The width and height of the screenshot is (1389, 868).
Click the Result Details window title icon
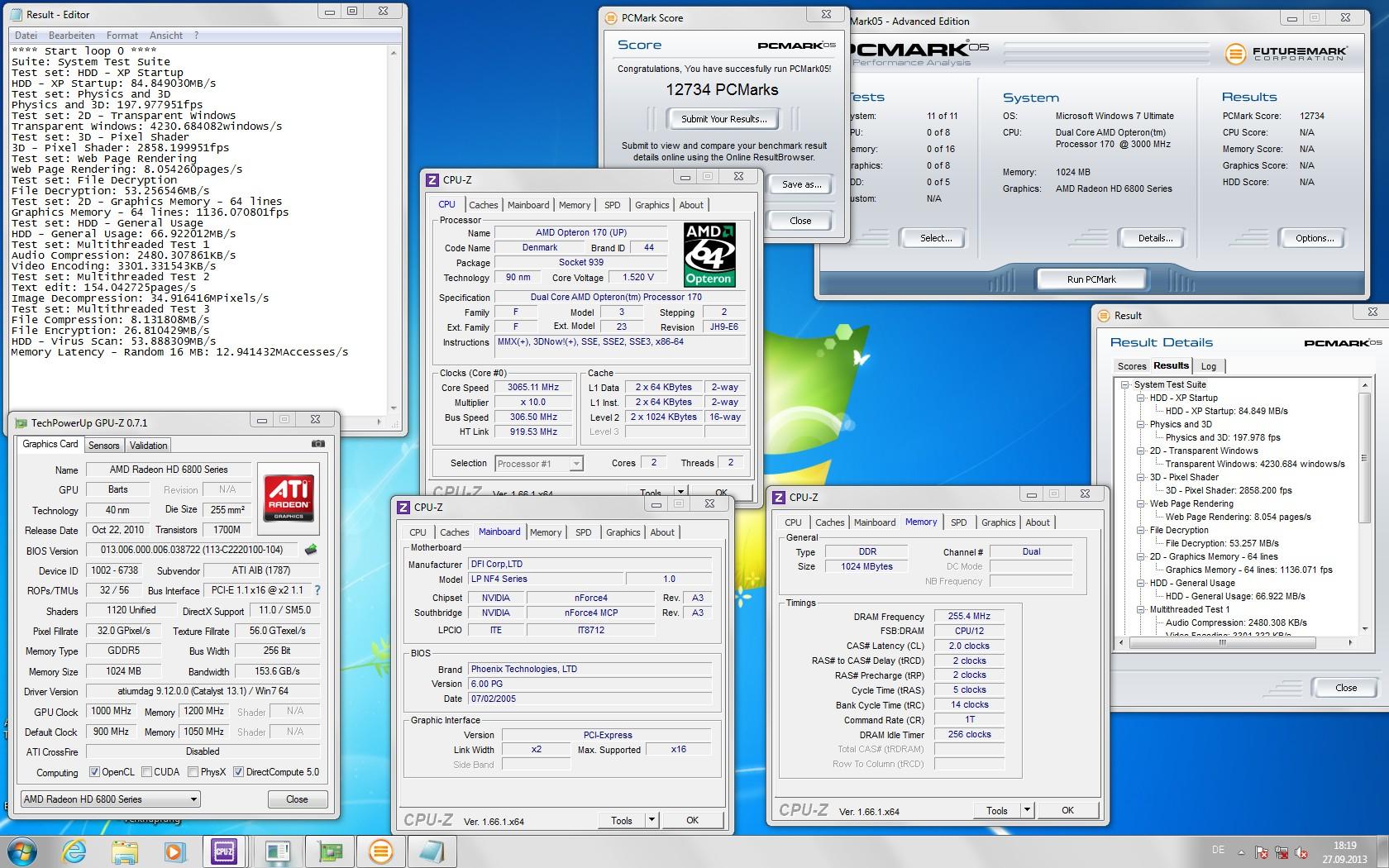point(1103,315)
